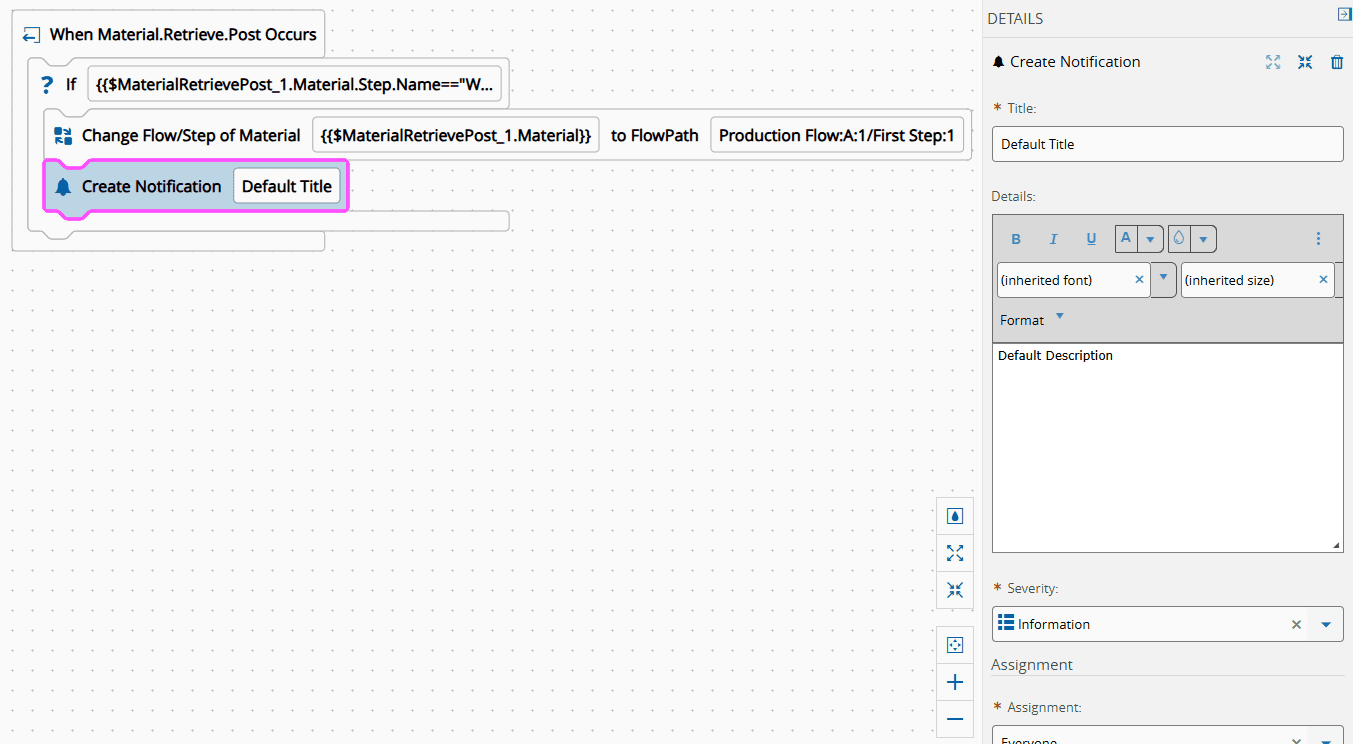Open the font color picker arrow
The image size is (1353, 744).
(1150, 239)
